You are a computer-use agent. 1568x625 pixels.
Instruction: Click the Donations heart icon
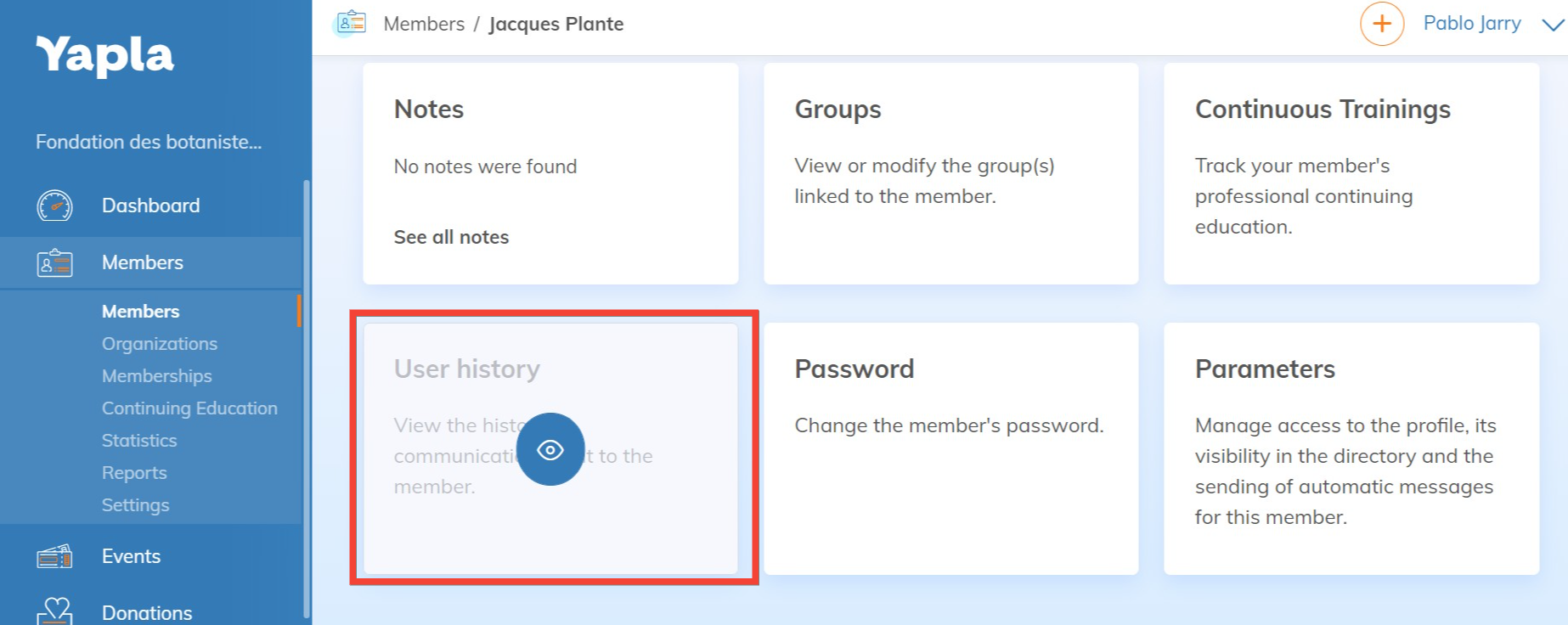pyautogui.click(x=55, y=611)
